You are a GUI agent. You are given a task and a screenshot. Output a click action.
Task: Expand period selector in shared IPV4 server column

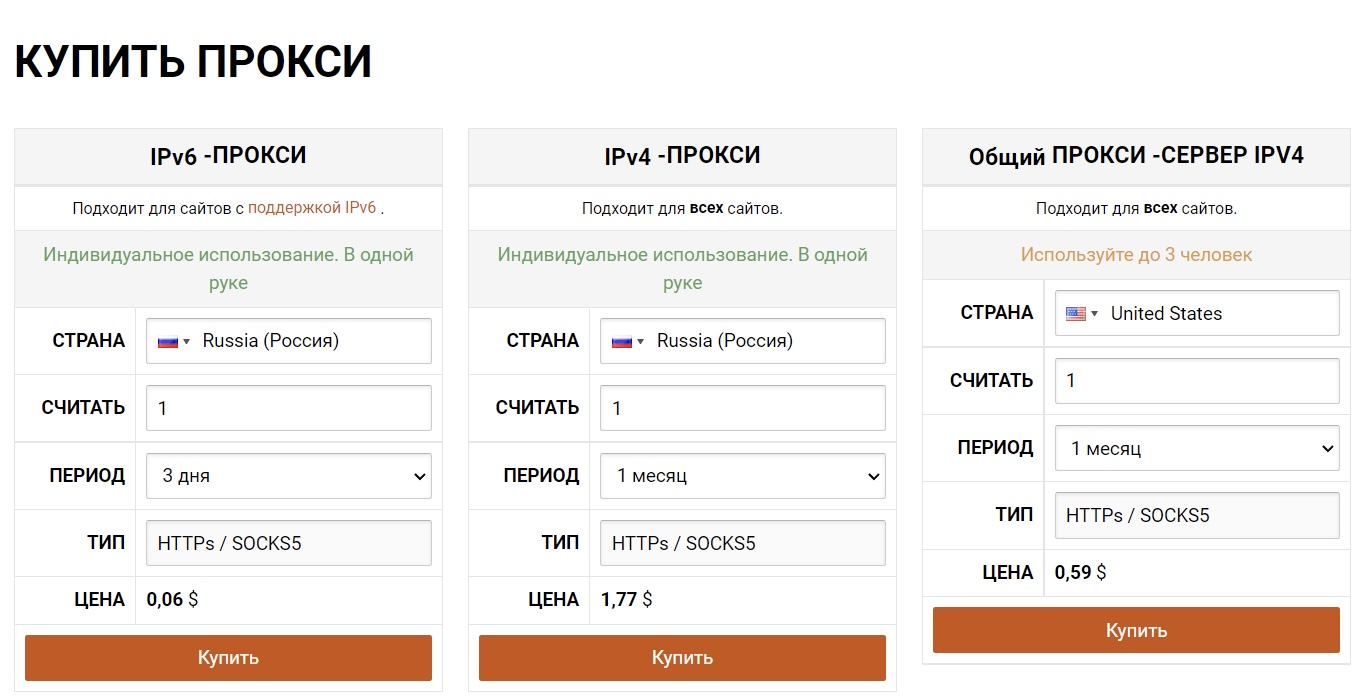(1197, 448)
